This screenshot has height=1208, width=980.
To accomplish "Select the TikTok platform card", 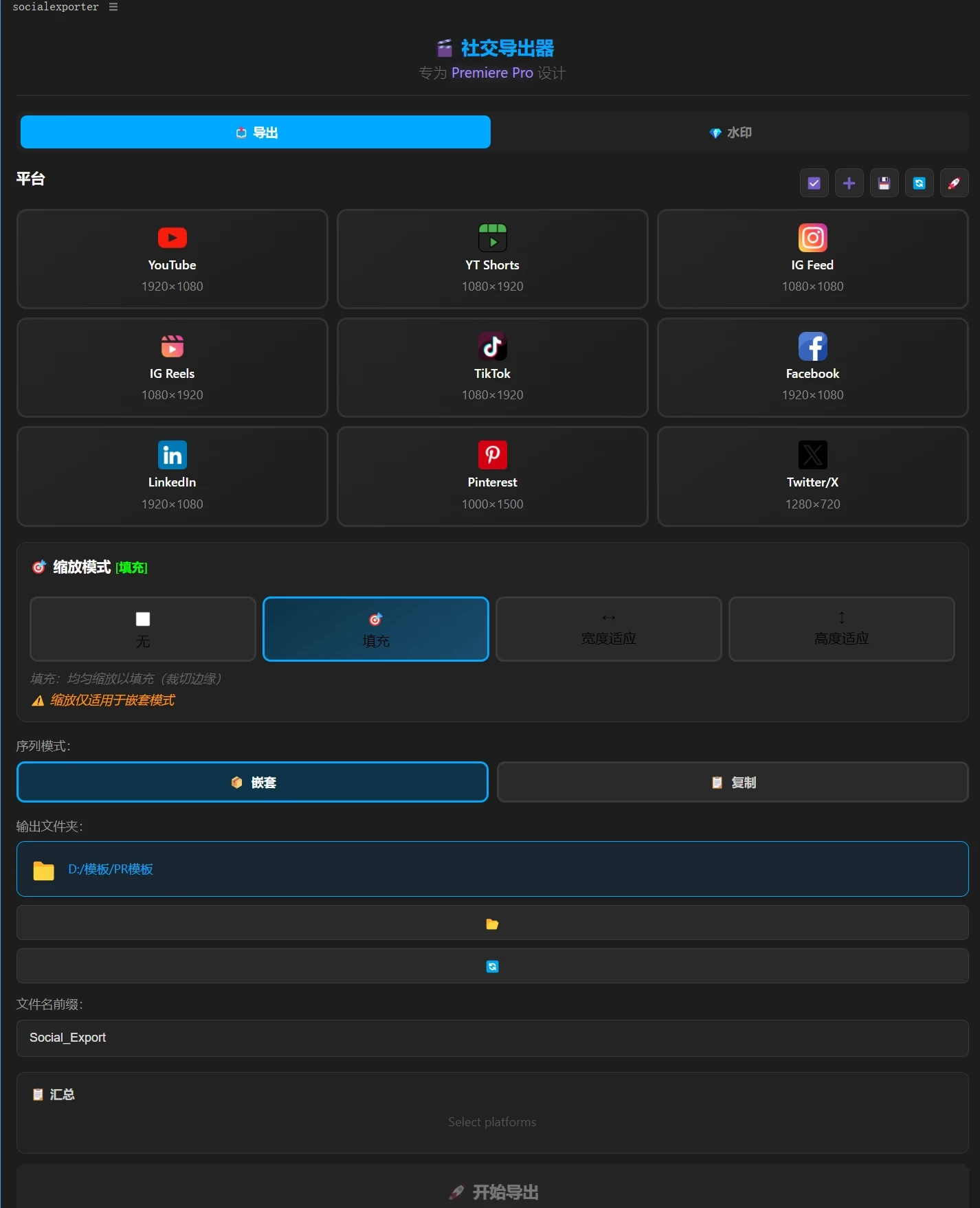I will tap(493, 368).
